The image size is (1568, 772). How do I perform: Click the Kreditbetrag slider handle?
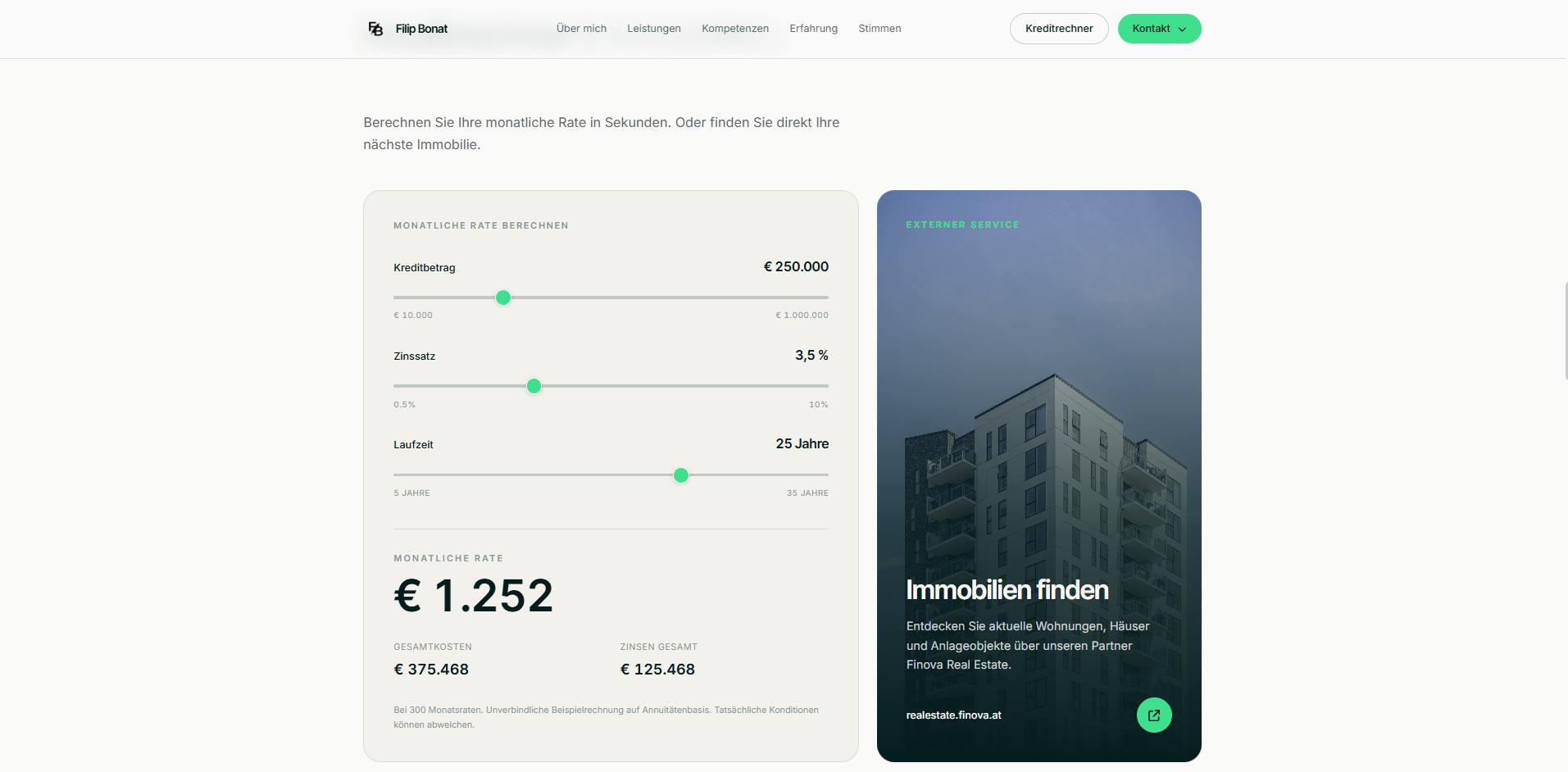pyautogui.click(x=503, y=297)
